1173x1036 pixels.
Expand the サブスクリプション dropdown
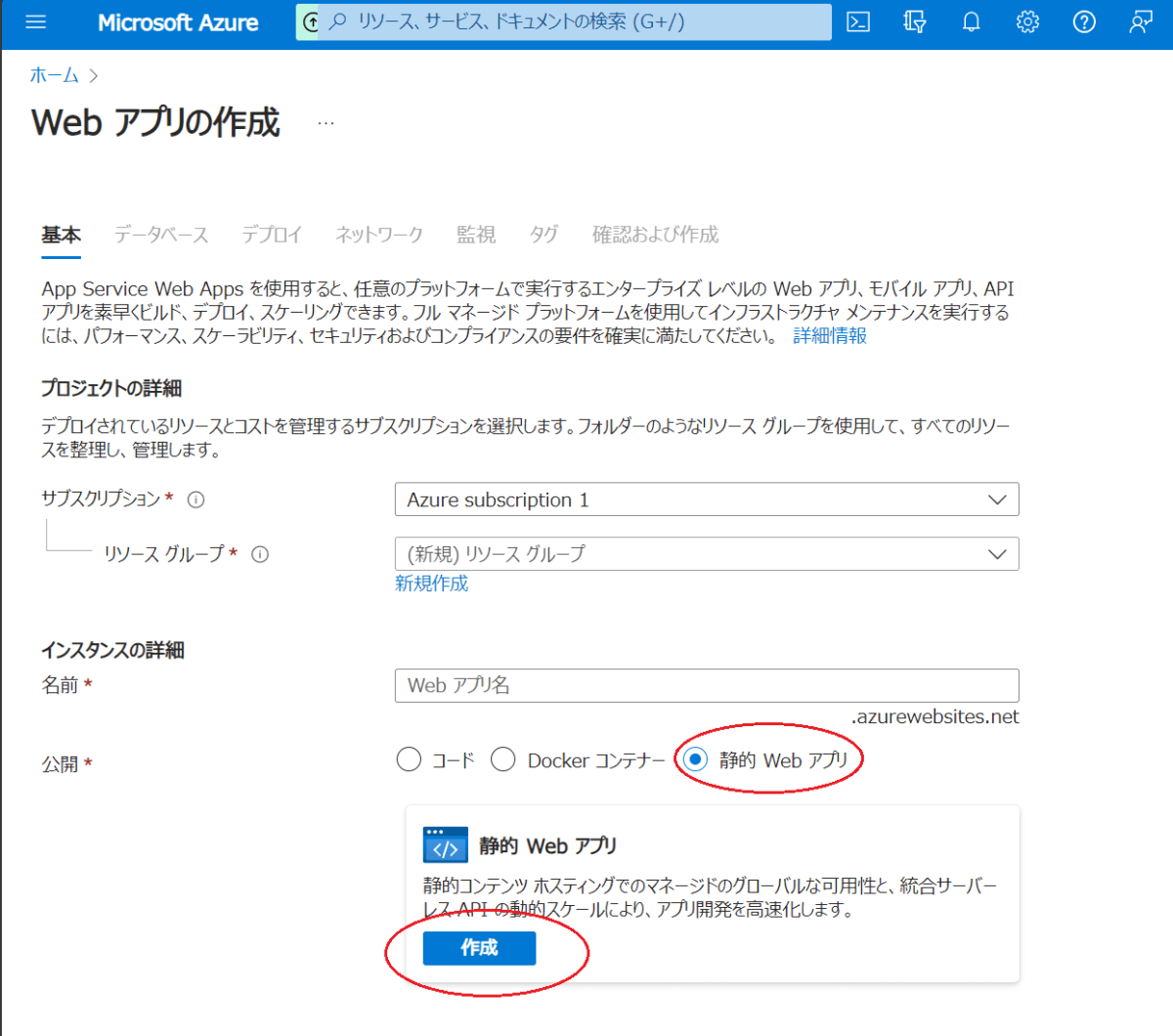[707, 499]
